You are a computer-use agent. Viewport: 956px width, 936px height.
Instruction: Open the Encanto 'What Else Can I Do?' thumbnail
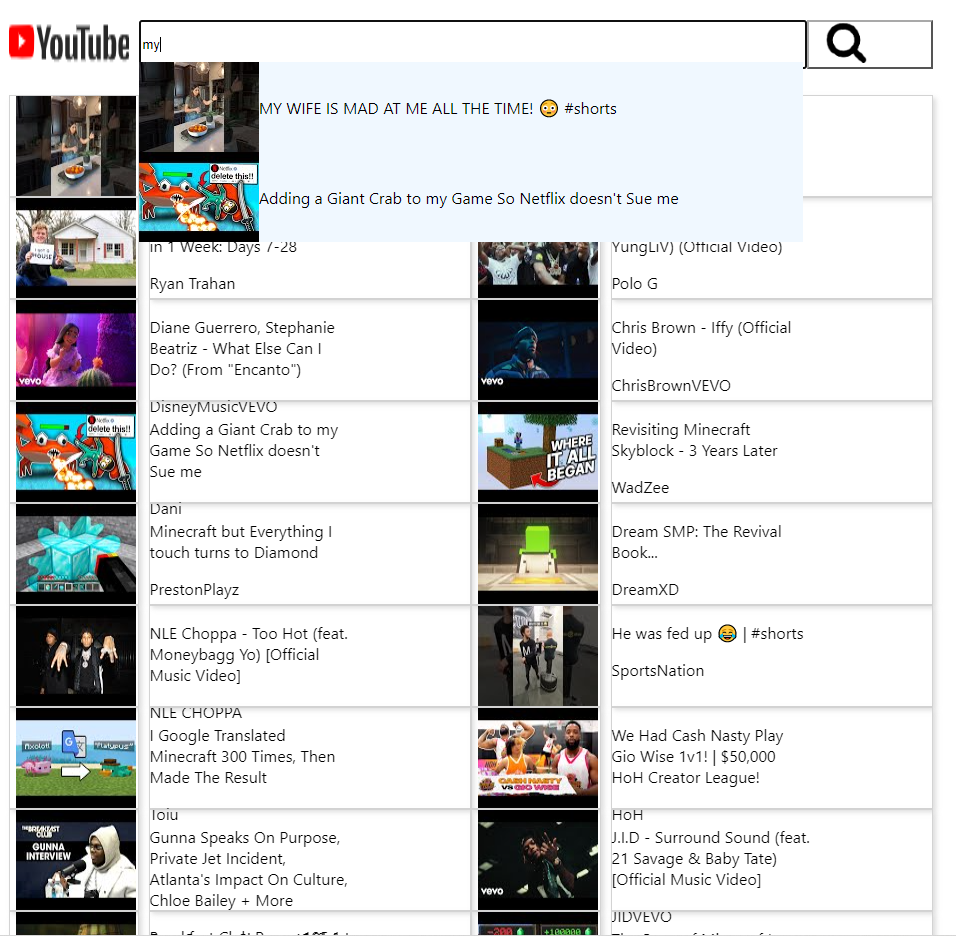[76, 350]
